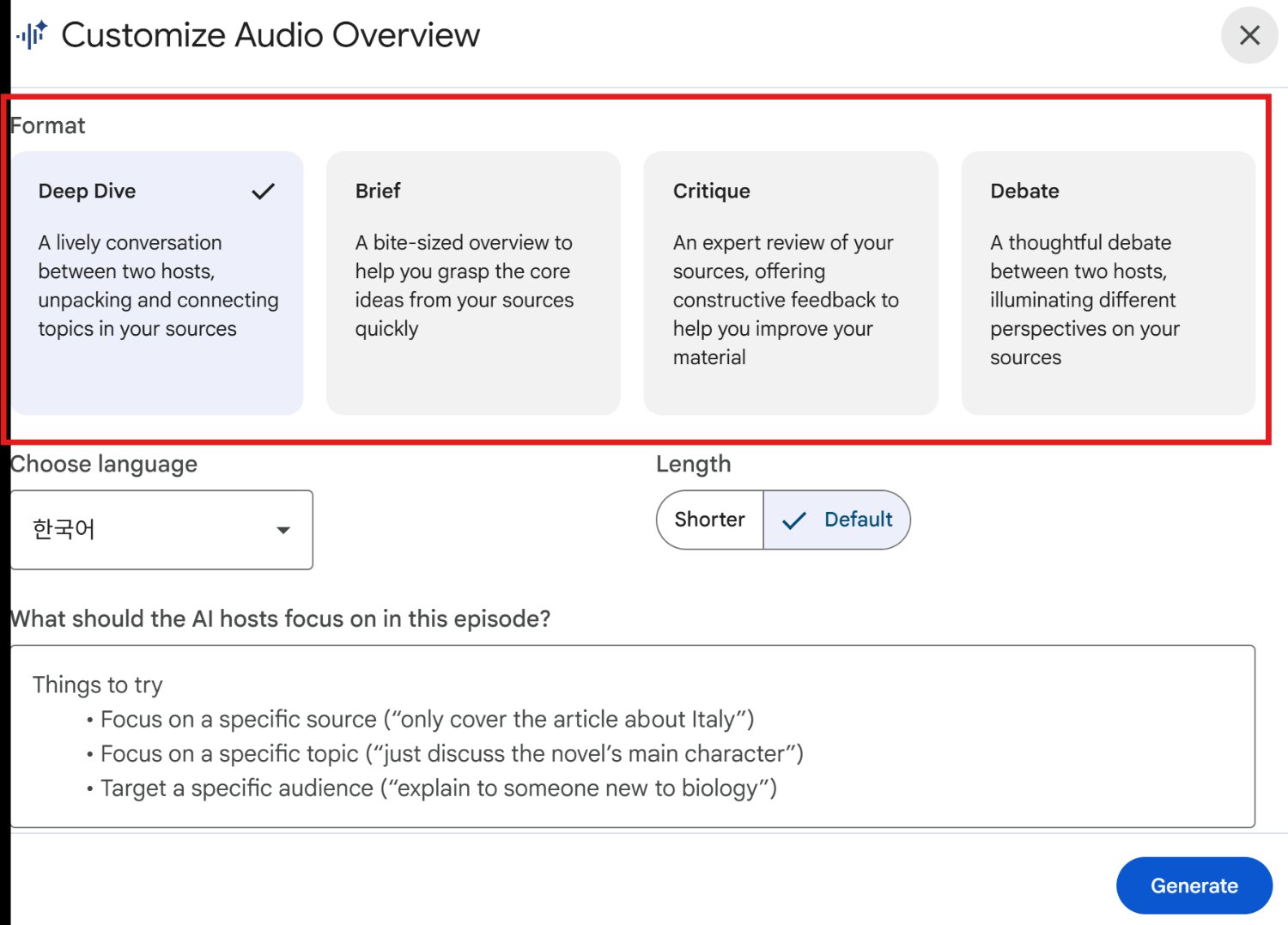Click the checkmark on Deep Dive card
Image resolution: width=1288 pixels, height=925 pixels.
[263, 192]
